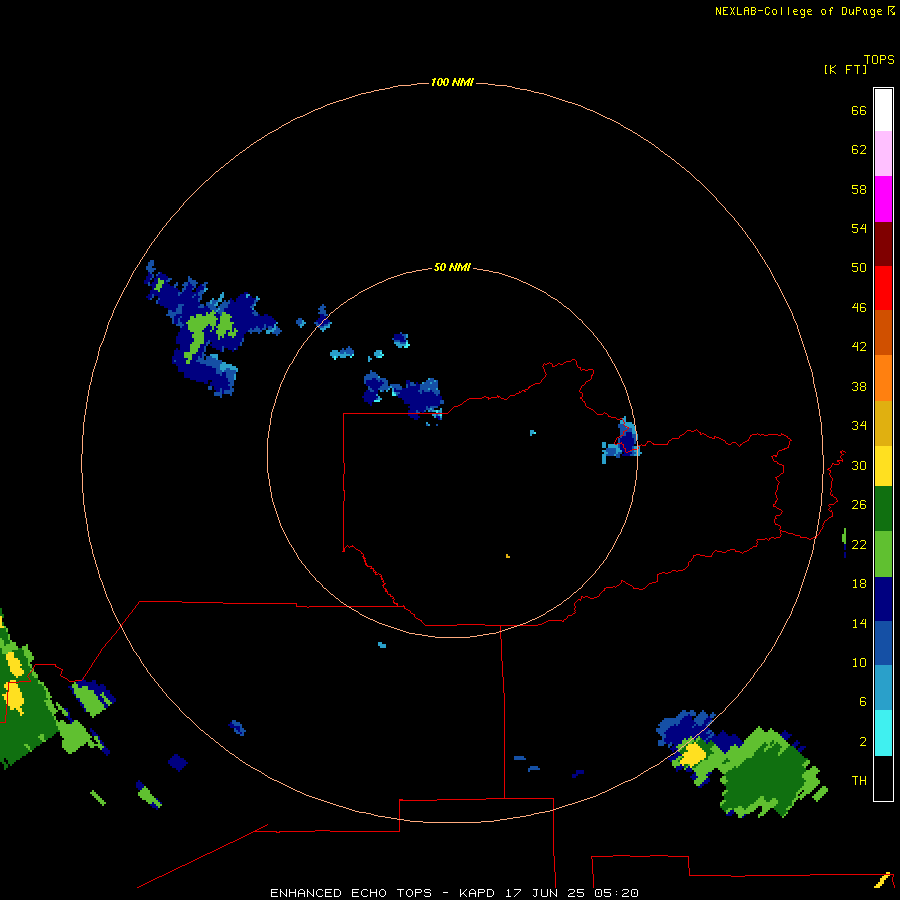Click the TH legend label

coord(859,780)
